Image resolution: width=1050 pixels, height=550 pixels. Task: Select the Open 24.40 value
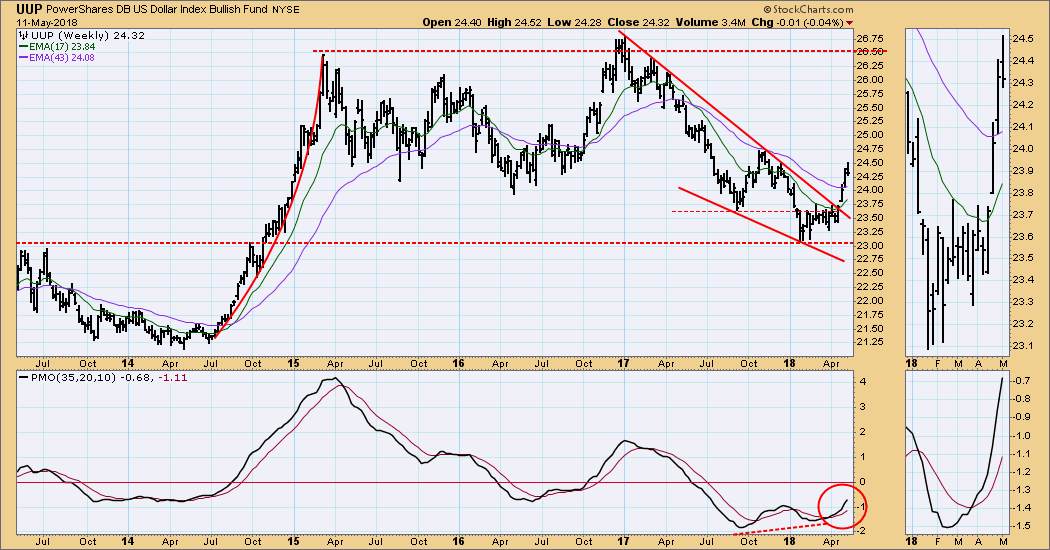[451, 22]
